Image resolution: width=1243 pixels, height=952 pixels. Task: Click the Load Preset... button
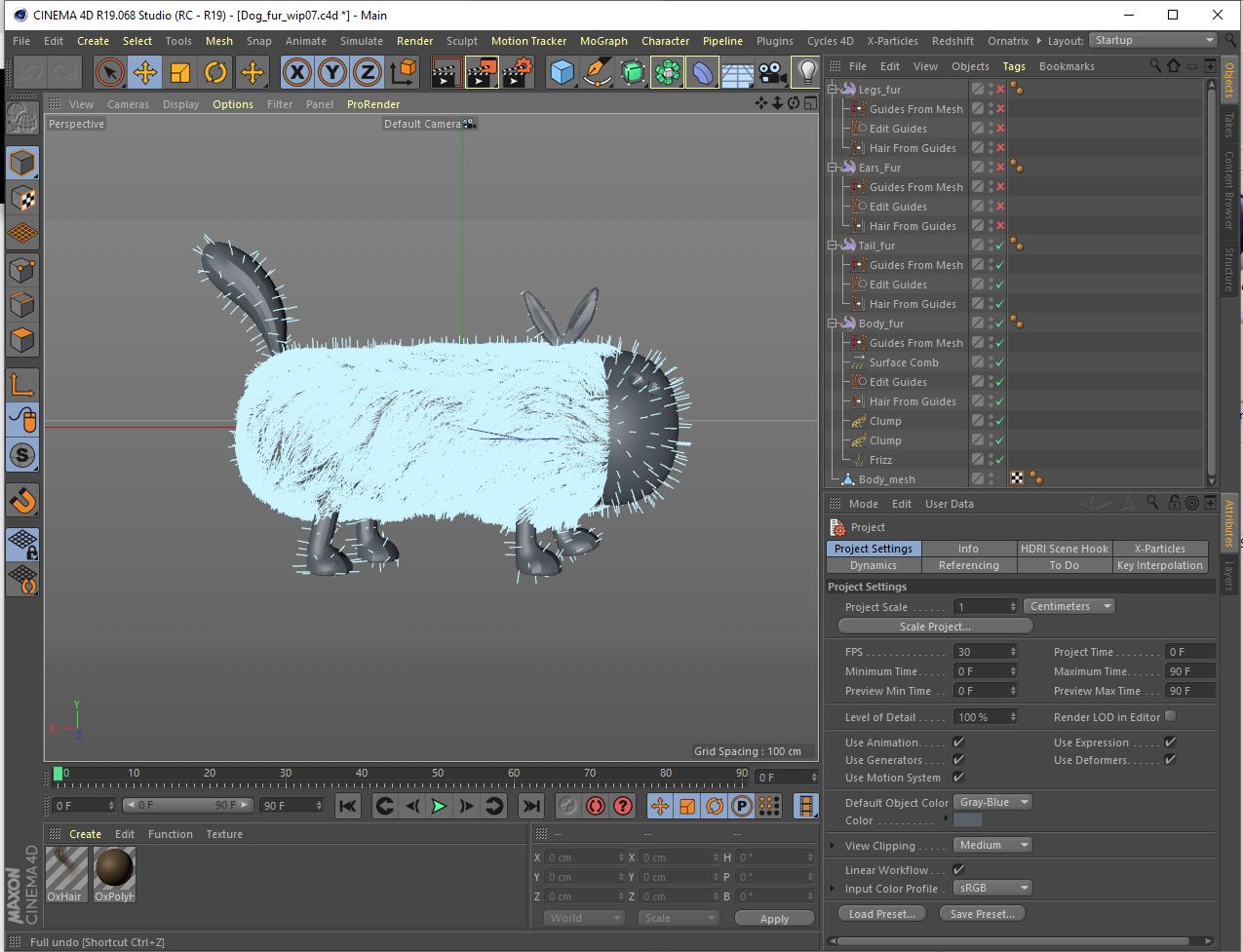[881, 914]
